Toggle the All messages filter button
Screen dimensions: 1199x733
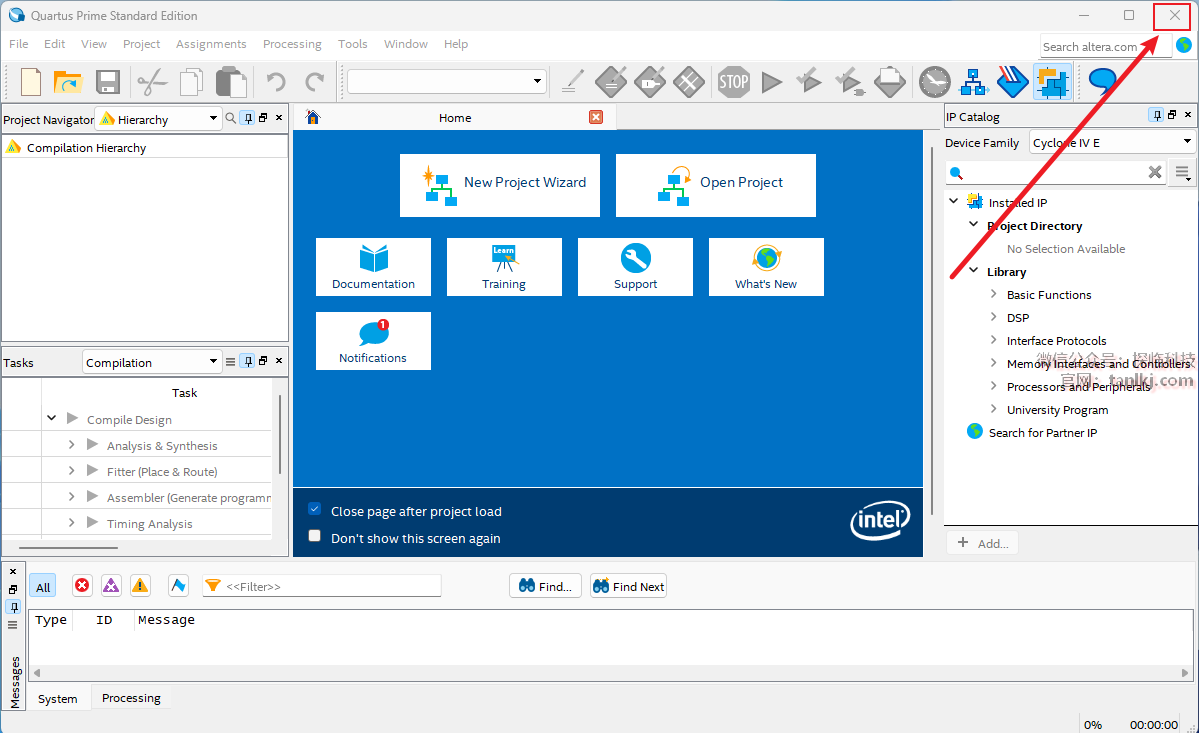pyautogui.click(x=43, y=587)
